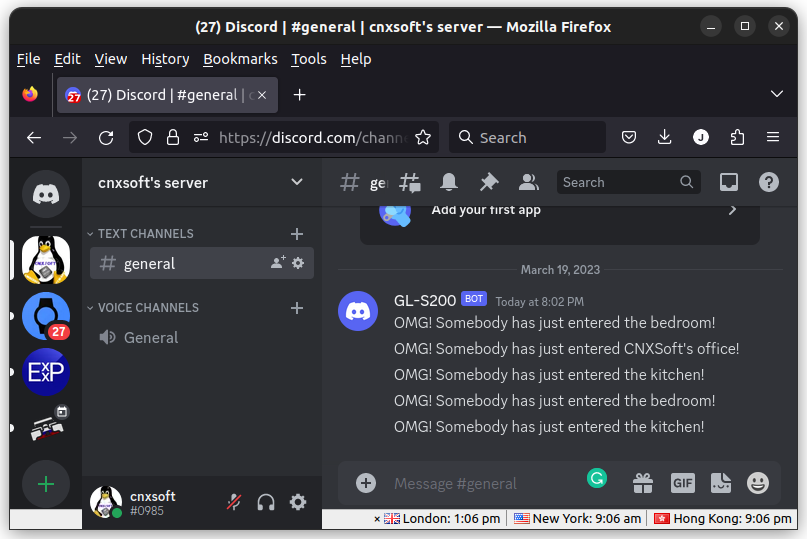Open Firefox account J icon
The image size is (807, 539).
pyautogui.click(x=700, y=137)
